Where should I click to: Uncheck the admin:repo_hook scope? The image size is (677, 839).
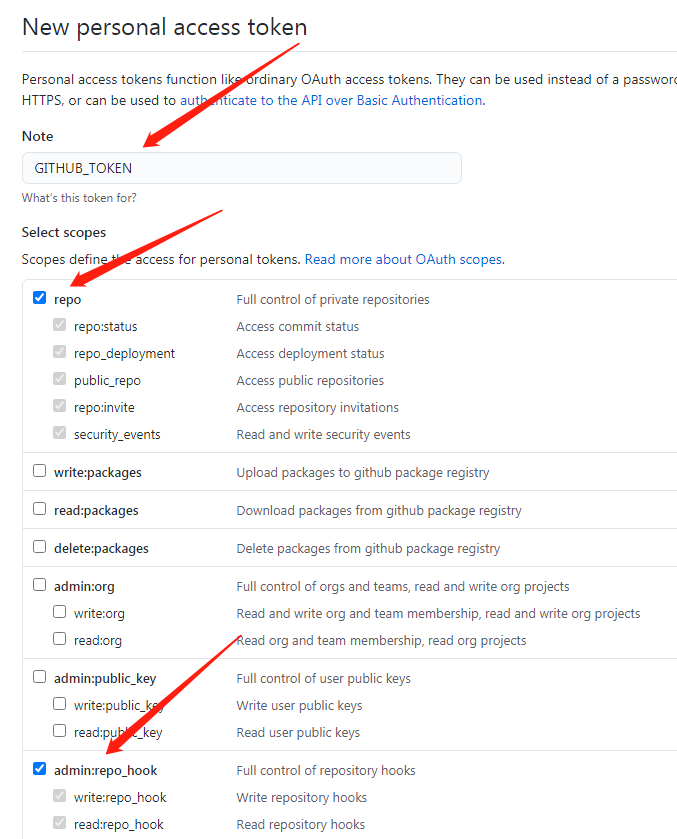[x=40, y=769]
